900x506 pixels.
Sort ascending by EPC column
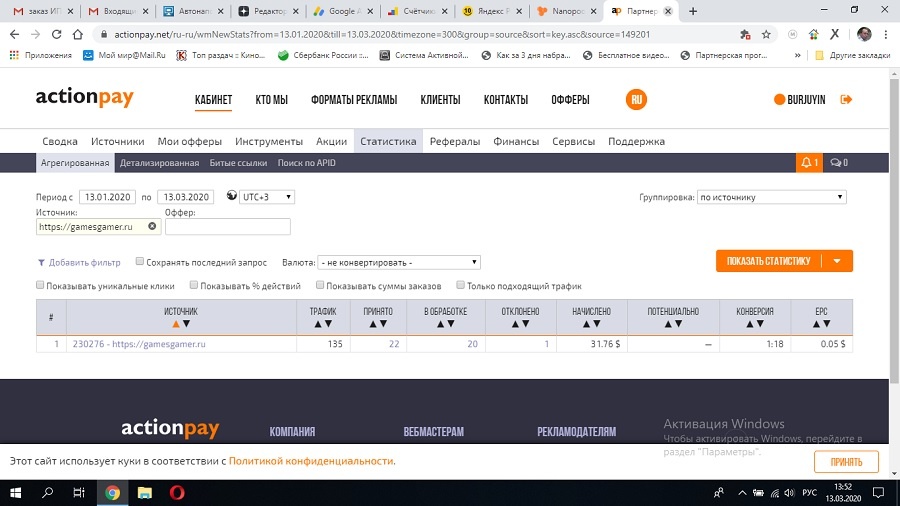pyautogui.click(x=816, y=324)
